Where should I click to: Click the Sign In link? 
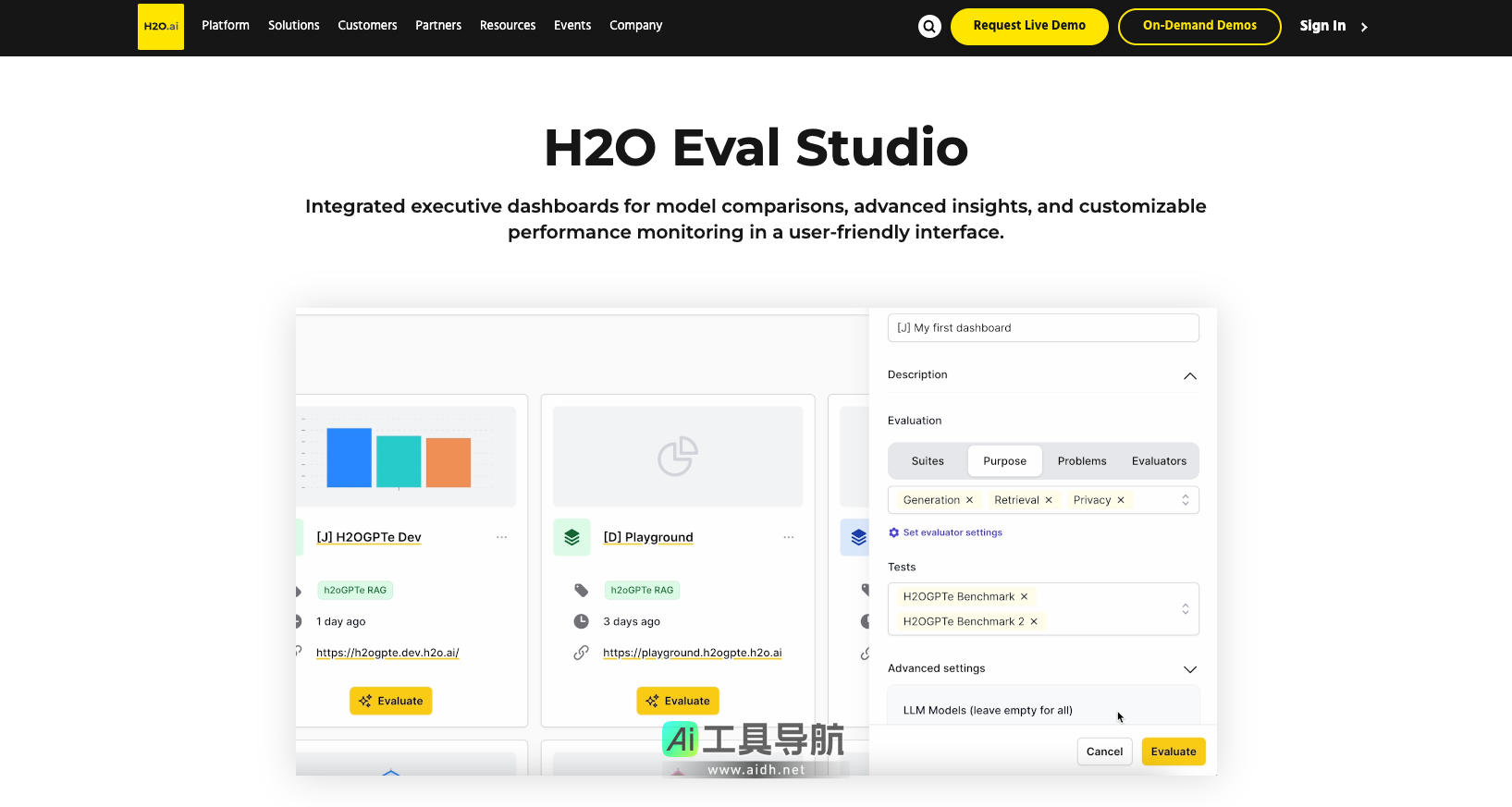(1322, 26)
